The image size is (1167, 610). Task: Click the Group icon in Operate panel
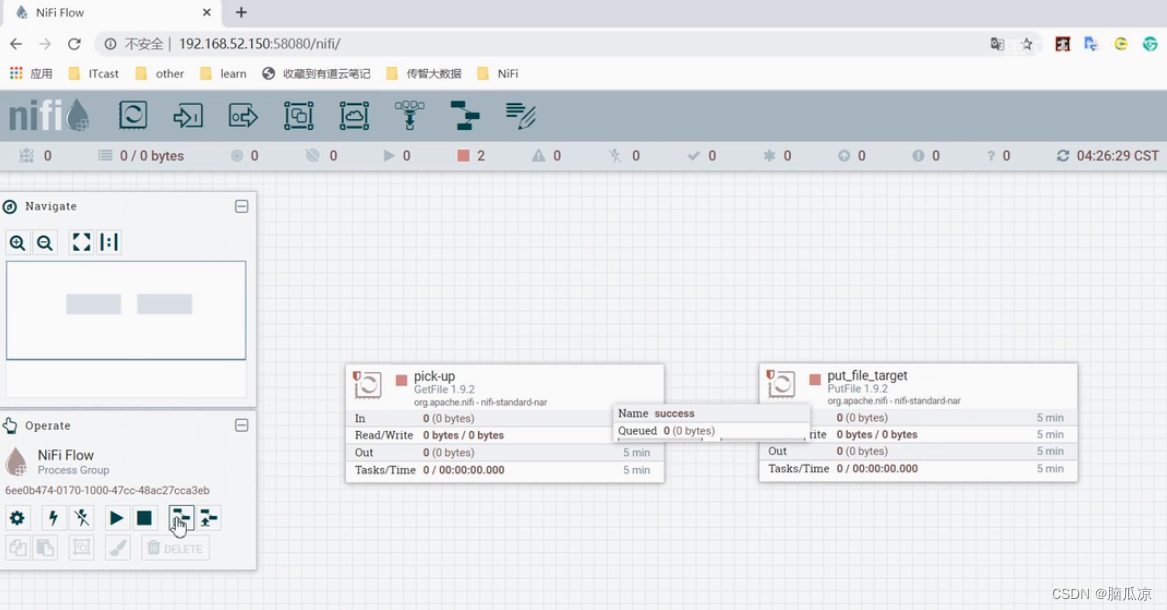[x=82, y=548]
